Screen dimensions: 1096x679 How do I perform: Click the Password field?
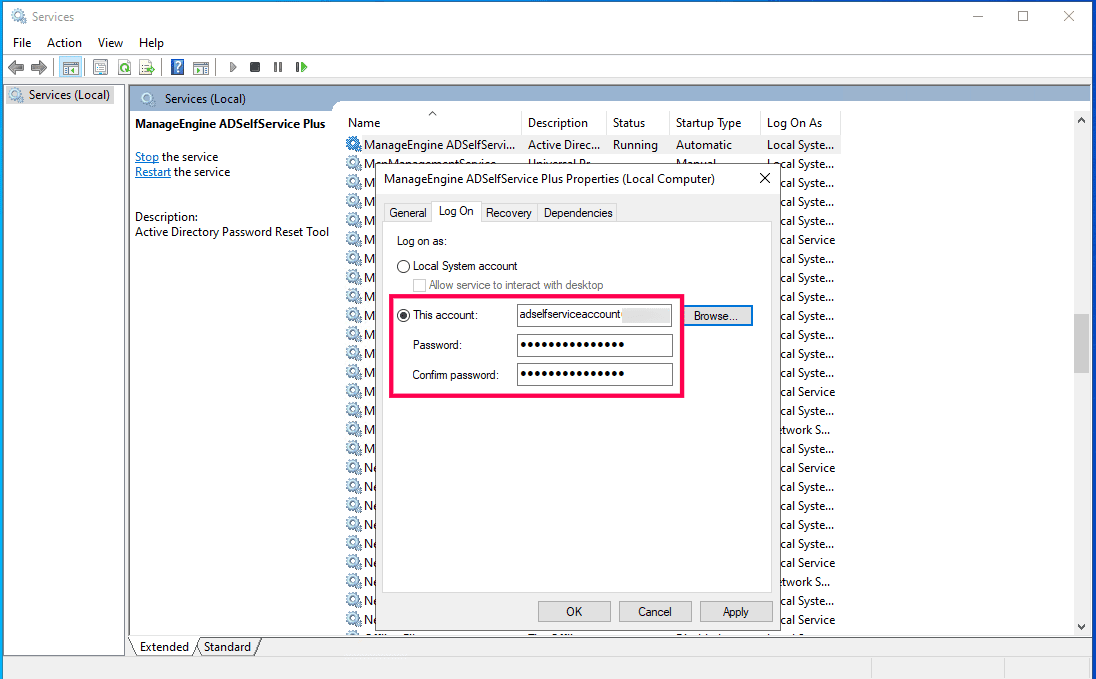pos(595,345)
